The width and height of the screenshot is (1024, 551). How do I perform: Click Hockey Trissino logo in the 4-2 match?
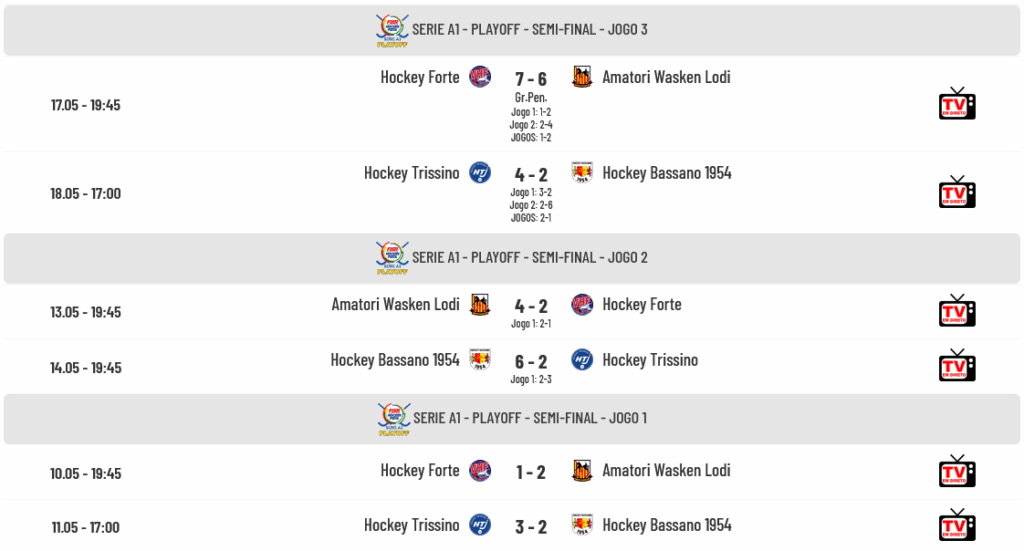[x=480, y=172]
